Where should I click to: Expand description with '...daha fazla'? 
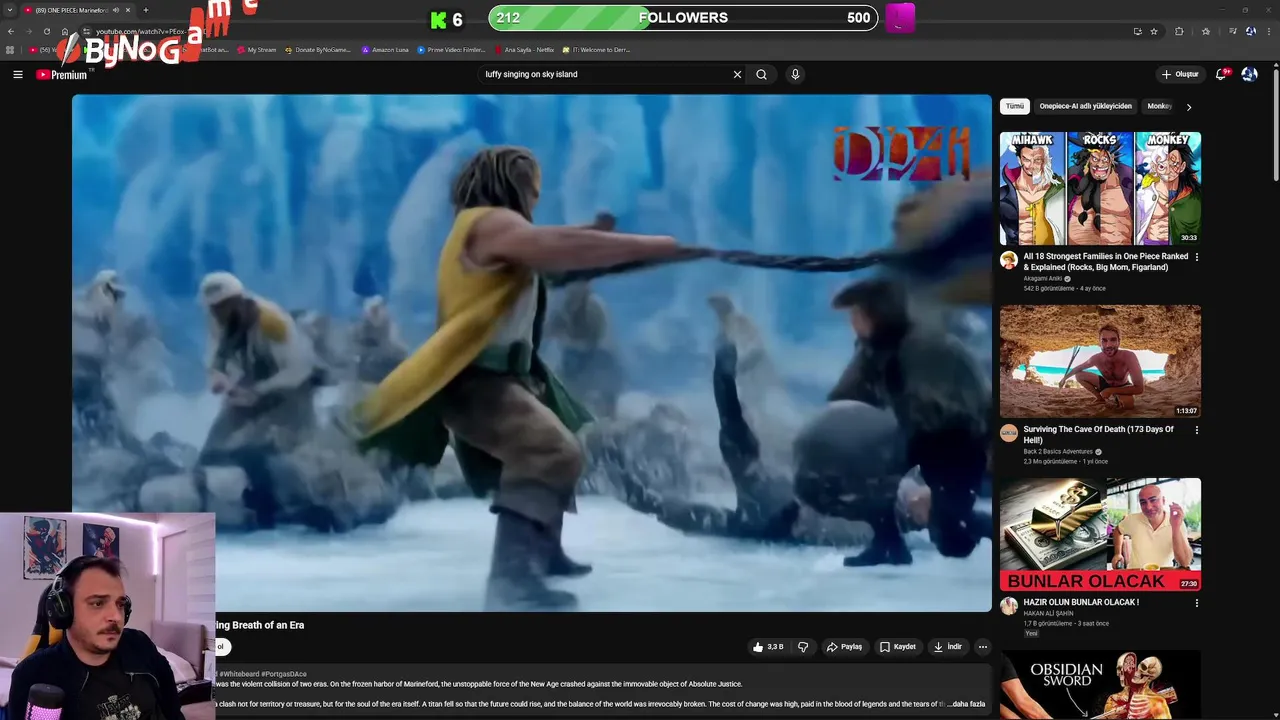pyautogui.click(x=966, y=704)
